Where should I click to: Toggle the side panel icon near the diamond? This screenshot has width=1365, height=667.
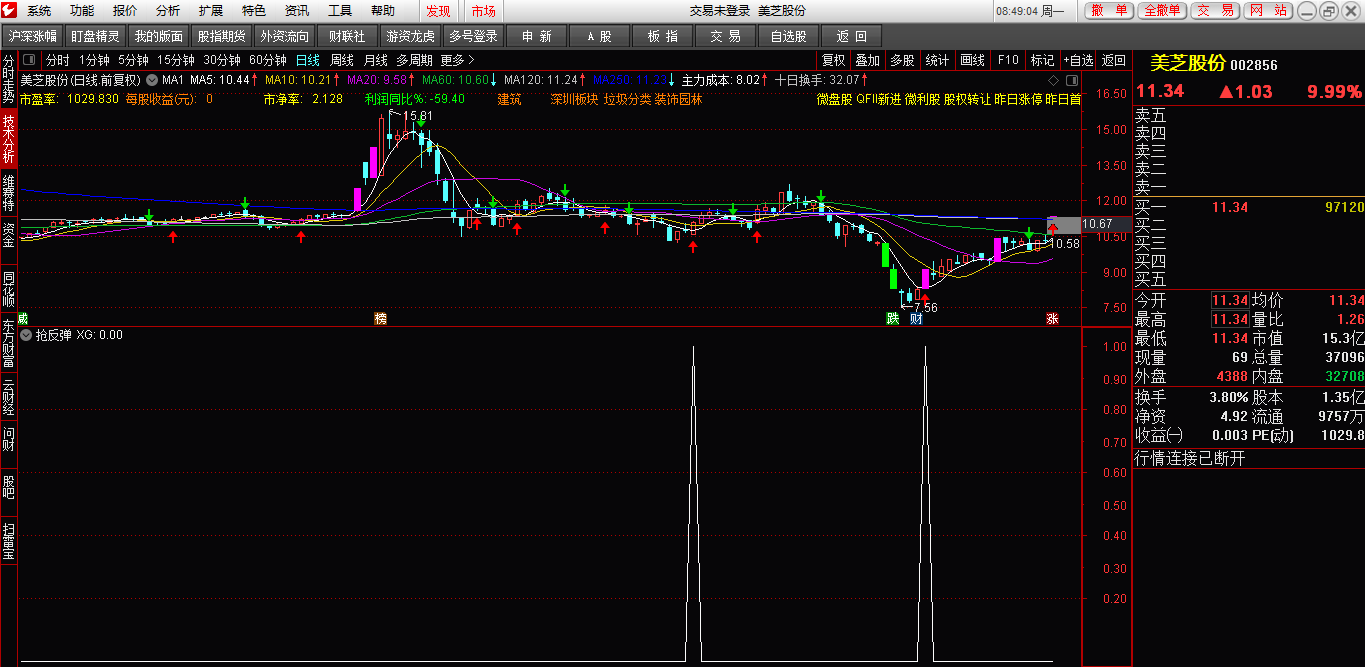point(1070,79)
